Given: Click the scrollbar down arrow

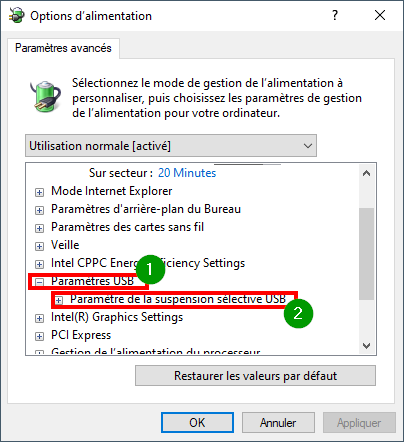Looking at the screenshot, I should pos(366,346).
